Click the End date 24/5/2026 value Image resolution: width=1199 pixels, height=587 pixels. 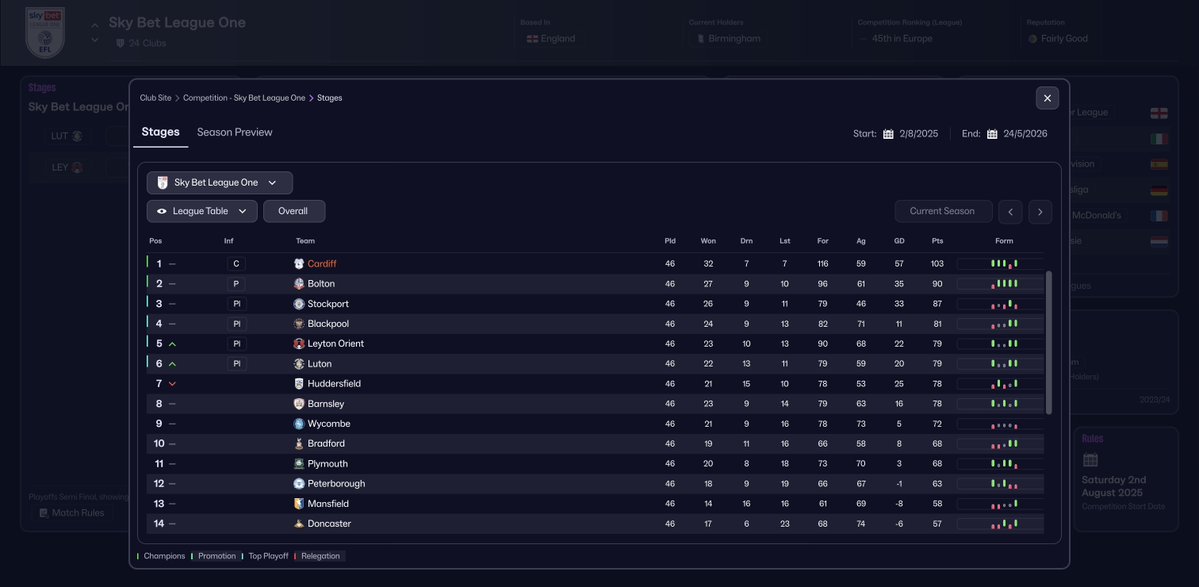[1025, 134]
